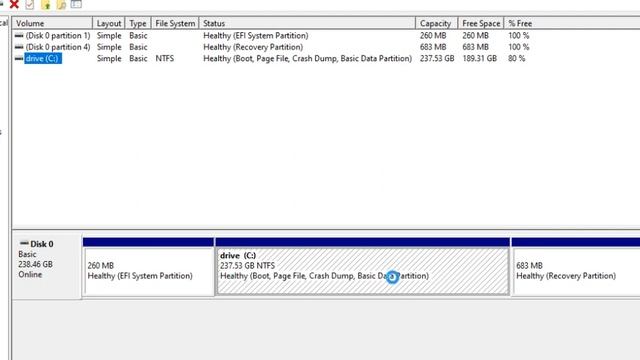Click the drive icon beside Disk 0 partition 4

click(19, 47)
